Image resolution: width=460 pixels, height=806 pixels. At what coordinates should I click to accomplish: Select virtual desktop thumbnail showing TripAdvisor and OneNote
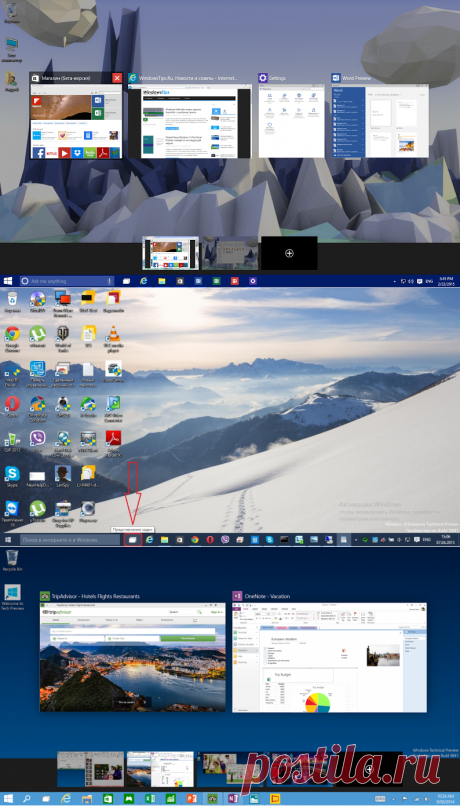[x=160, y=769]
